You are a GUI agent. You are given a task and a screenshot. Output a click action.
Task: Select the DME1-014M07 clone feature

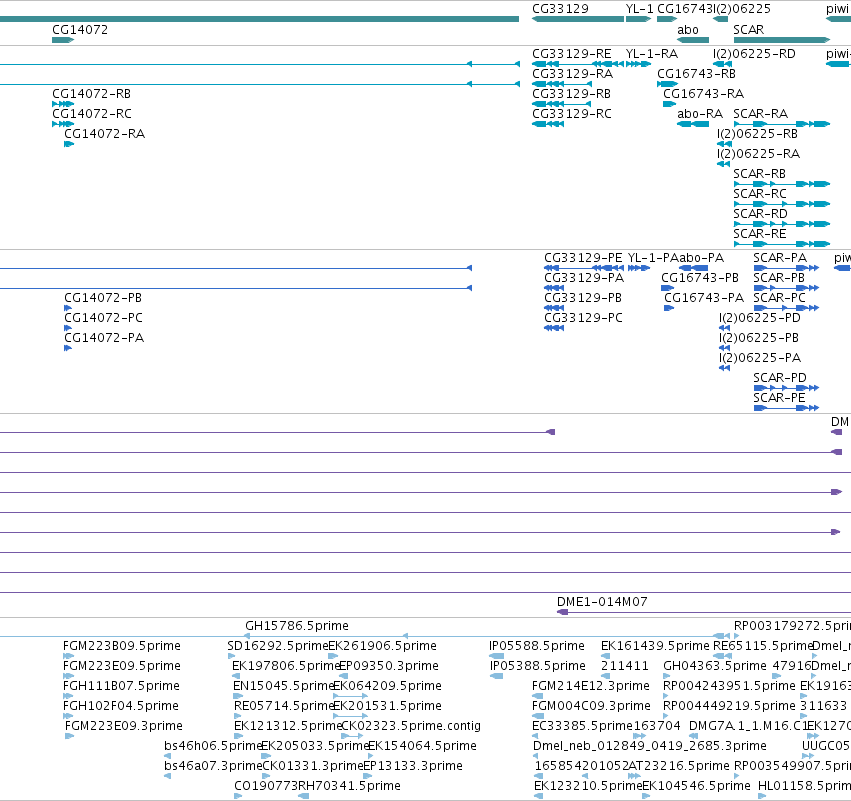[x=602, y=602]
